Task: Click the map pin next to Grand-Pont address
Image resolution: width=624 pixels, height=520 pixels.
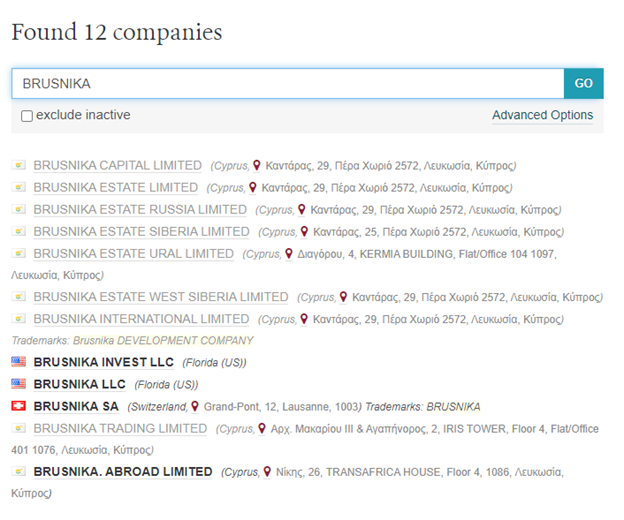Action: (x=196, y=406)
